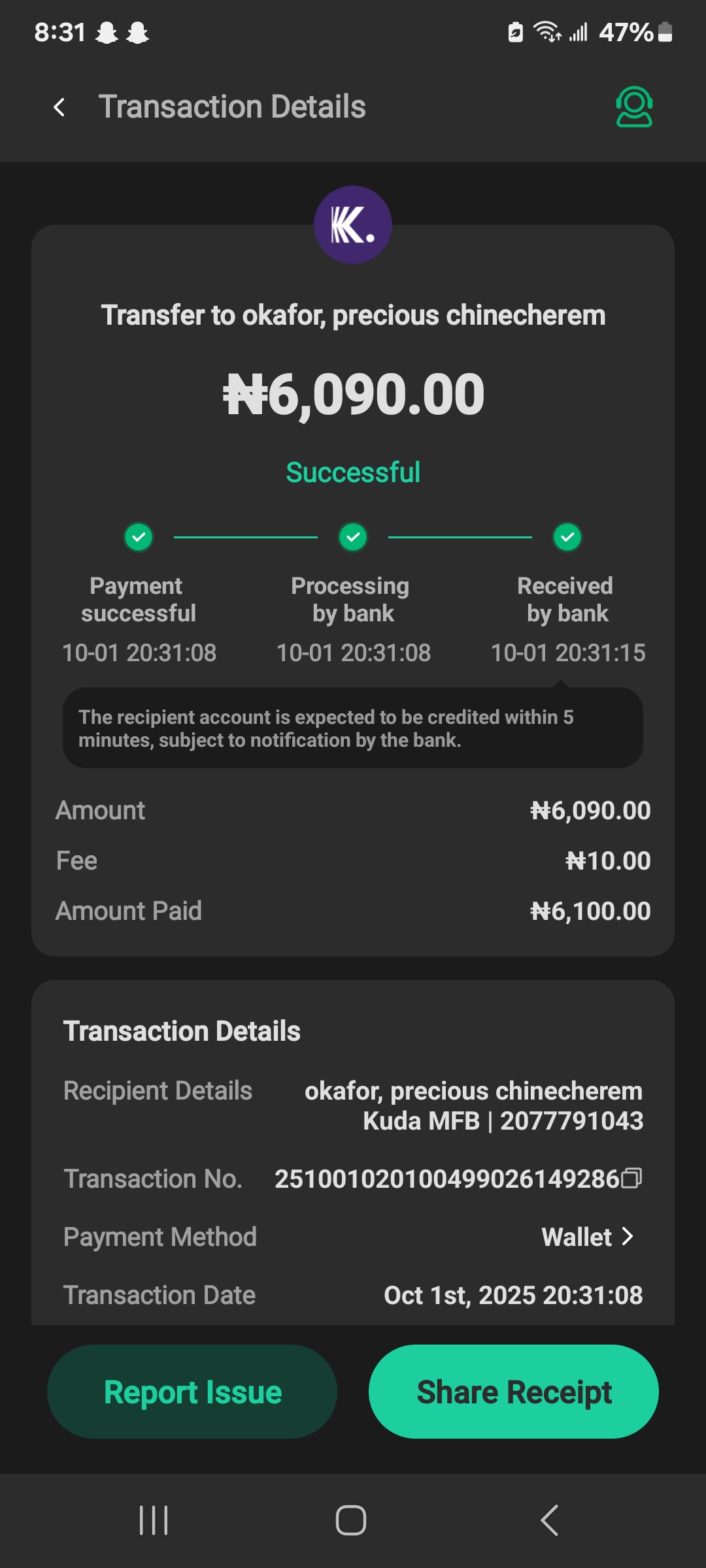The width and height of the screenshot is (706, 1568).
Task: Tap the Amount Paid ₦6,100.00 row
Action: point(353,911)
